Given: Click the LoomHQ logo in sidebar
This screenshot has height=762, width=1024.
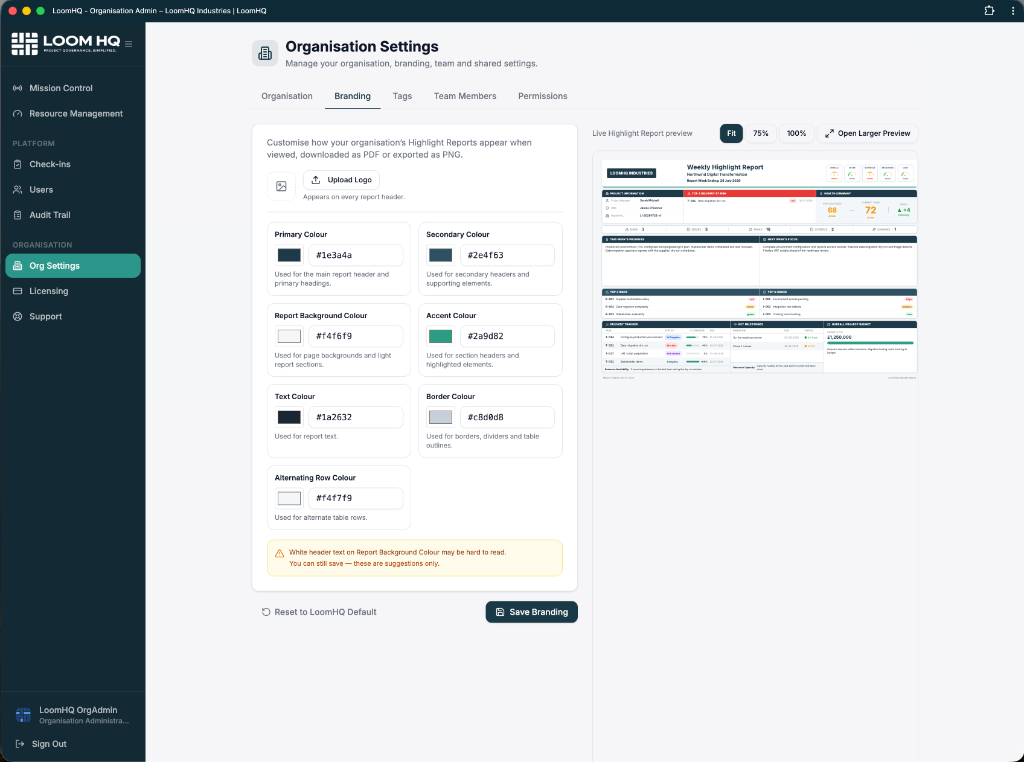Looking at the screenshot, I should [65, 43].
